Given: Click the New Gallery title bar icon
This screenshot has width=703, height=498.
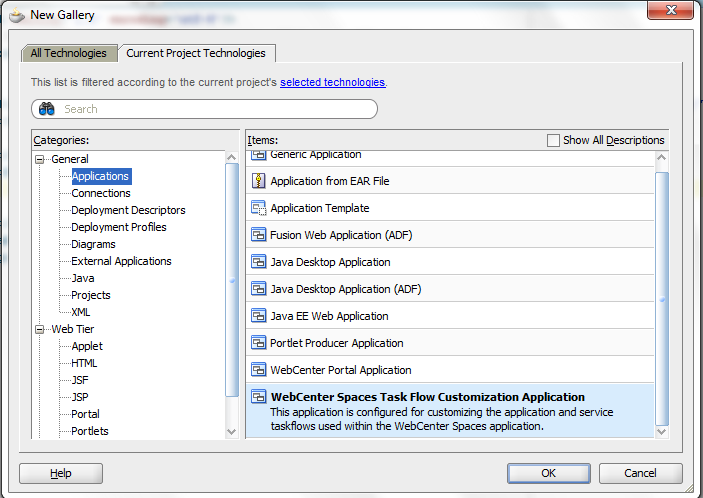Looking at the screenshot, I should (x=17, y=16).
